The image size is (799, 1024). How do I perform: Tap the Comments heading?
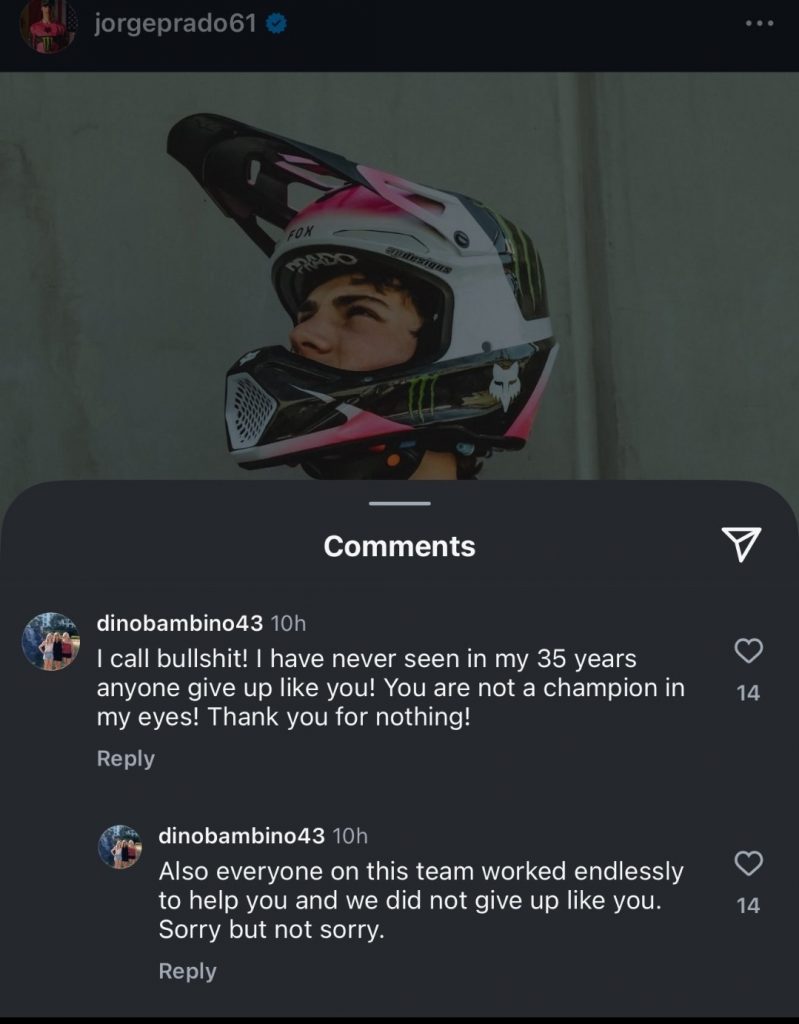[399, 546]
